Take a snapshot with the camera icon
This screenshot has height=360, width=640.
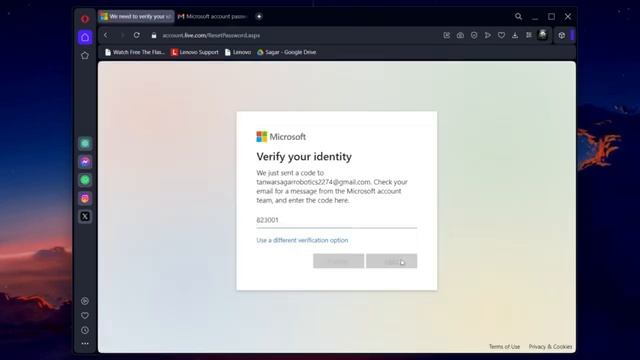[460, 36]
